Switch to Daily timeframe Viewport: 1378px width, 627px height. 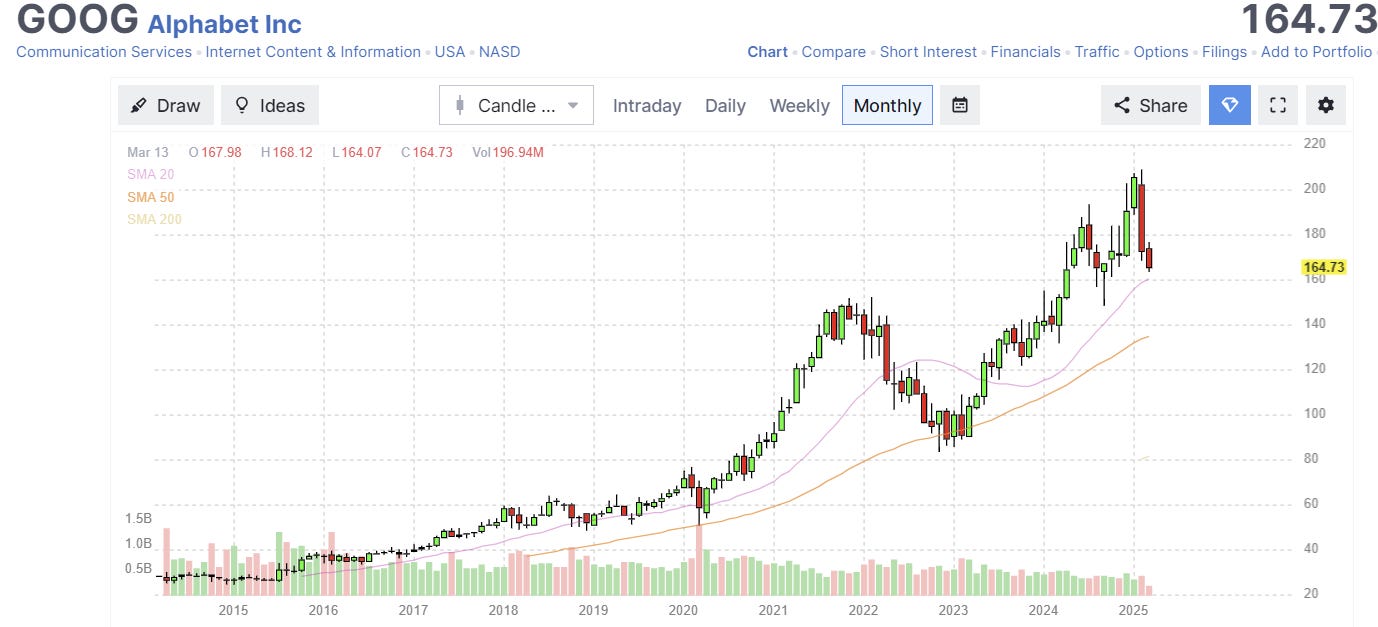[x=725, y=105]
